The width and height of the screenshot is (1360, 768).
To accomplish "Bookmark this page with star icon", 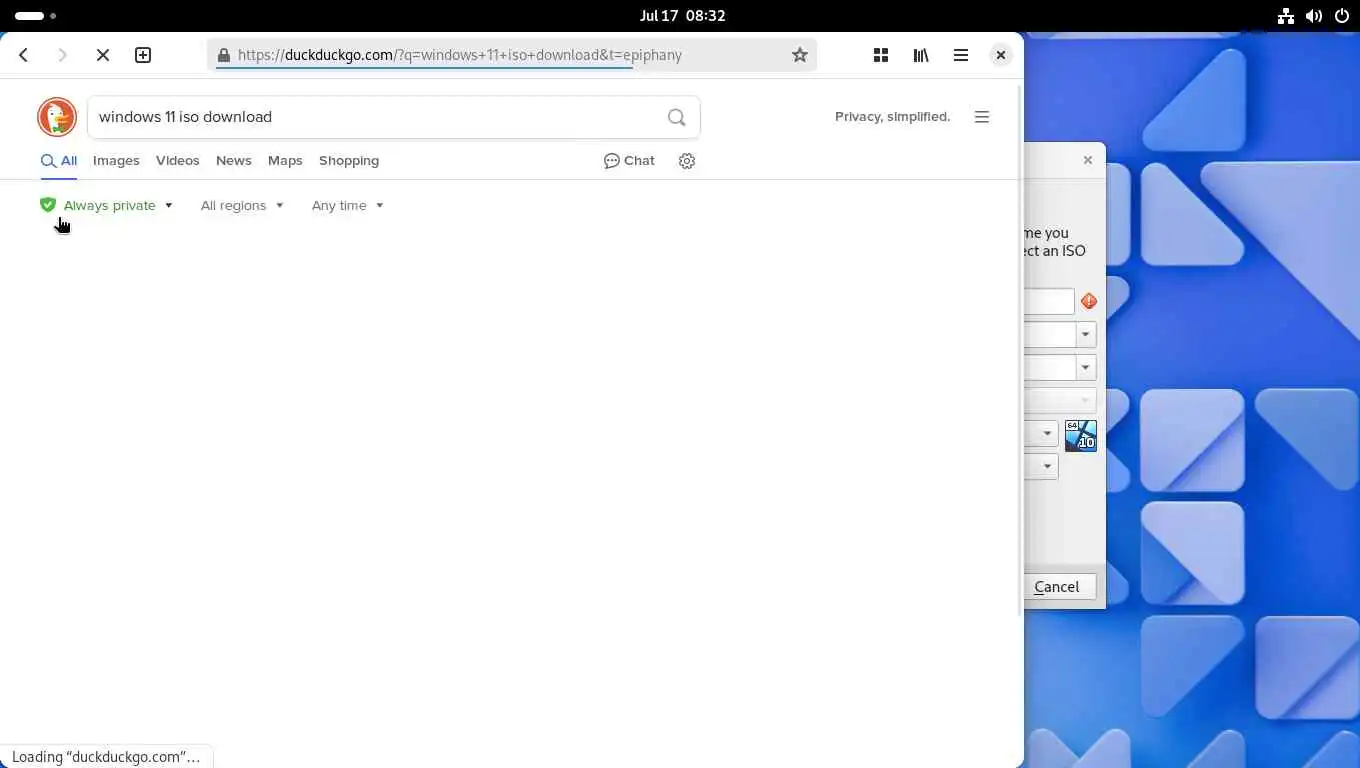I will pos(800,55).
